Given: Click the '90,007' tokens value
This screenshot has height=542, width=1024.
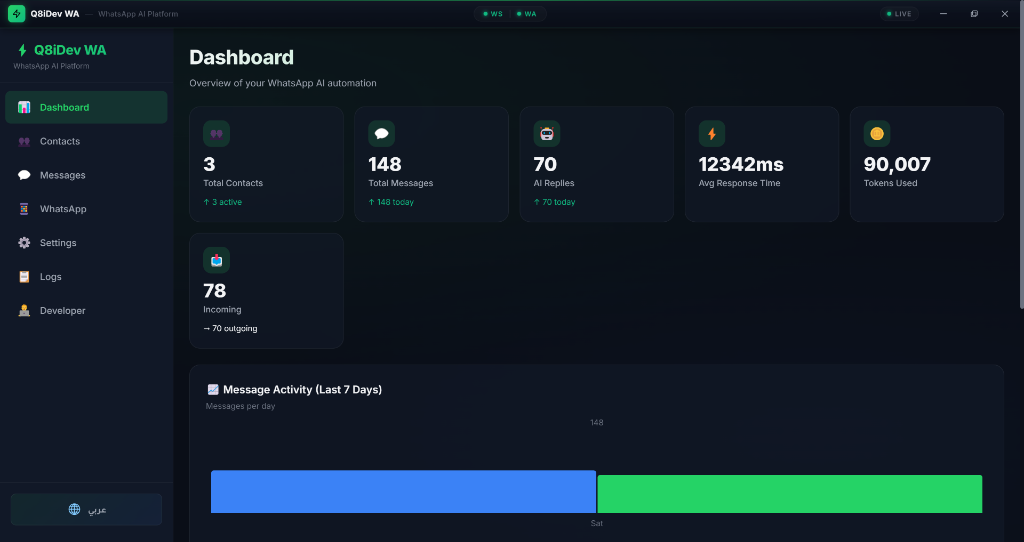Looking at the screenshot, I should click(897, 164).
